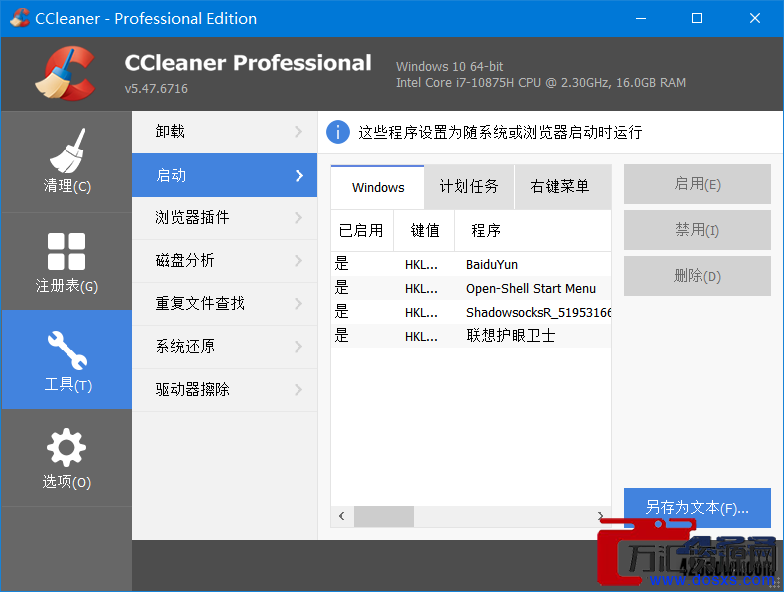
Task: Open 重复文件查找 duplicate finder
Action: [224, 304]
